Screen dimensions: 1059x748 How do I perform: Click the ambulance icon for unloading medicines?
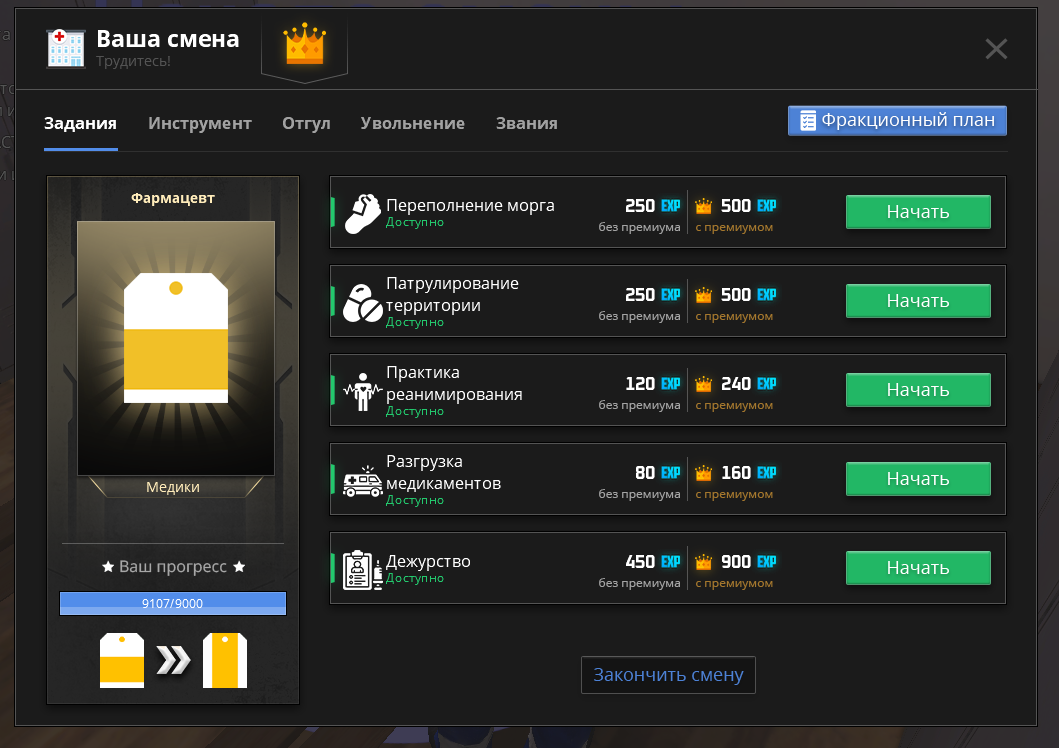point(363,481)
